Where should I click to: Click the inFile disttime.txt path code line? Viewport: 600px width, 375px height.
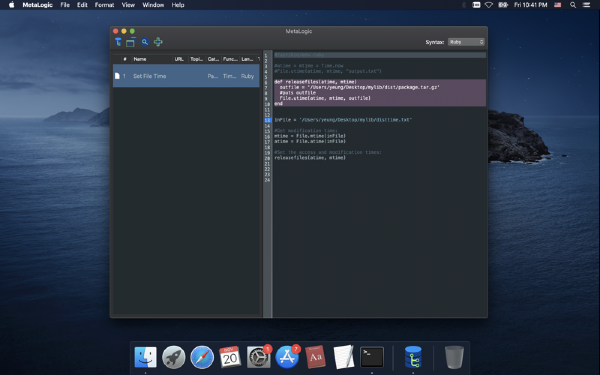[x=343, y=120]
